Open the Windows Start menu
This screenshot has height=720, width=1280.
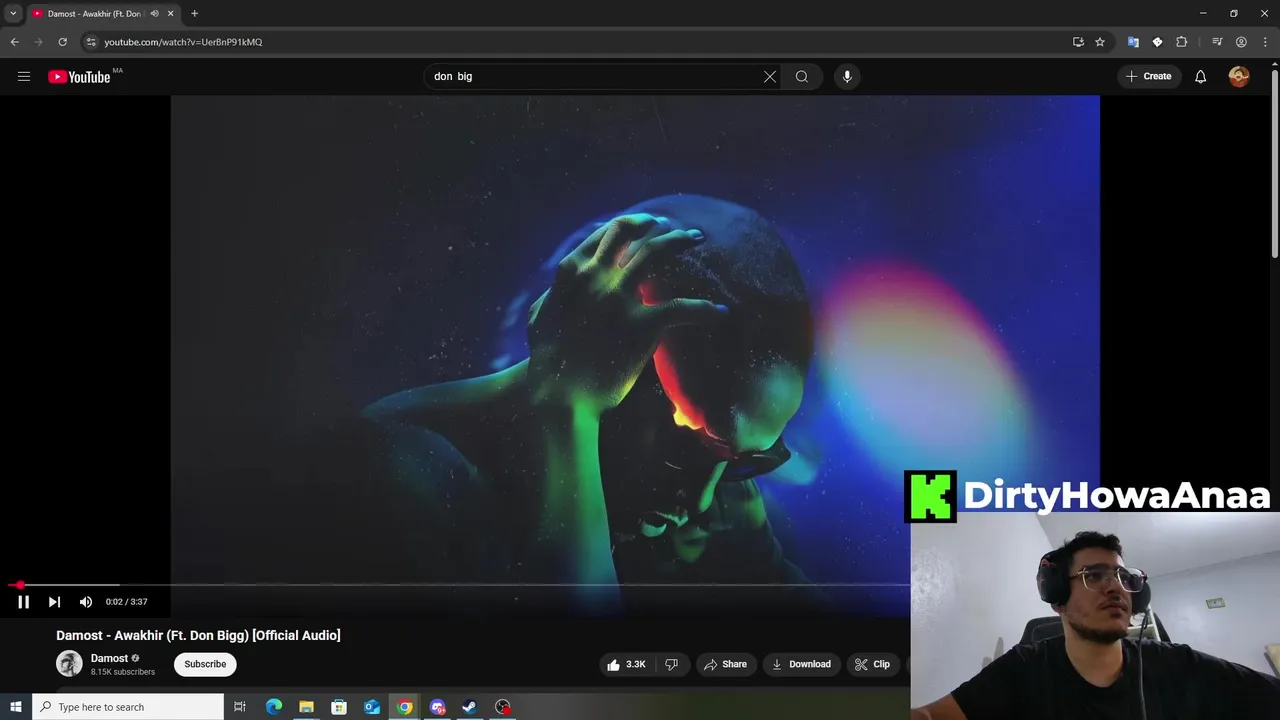(x=15, y=707)
